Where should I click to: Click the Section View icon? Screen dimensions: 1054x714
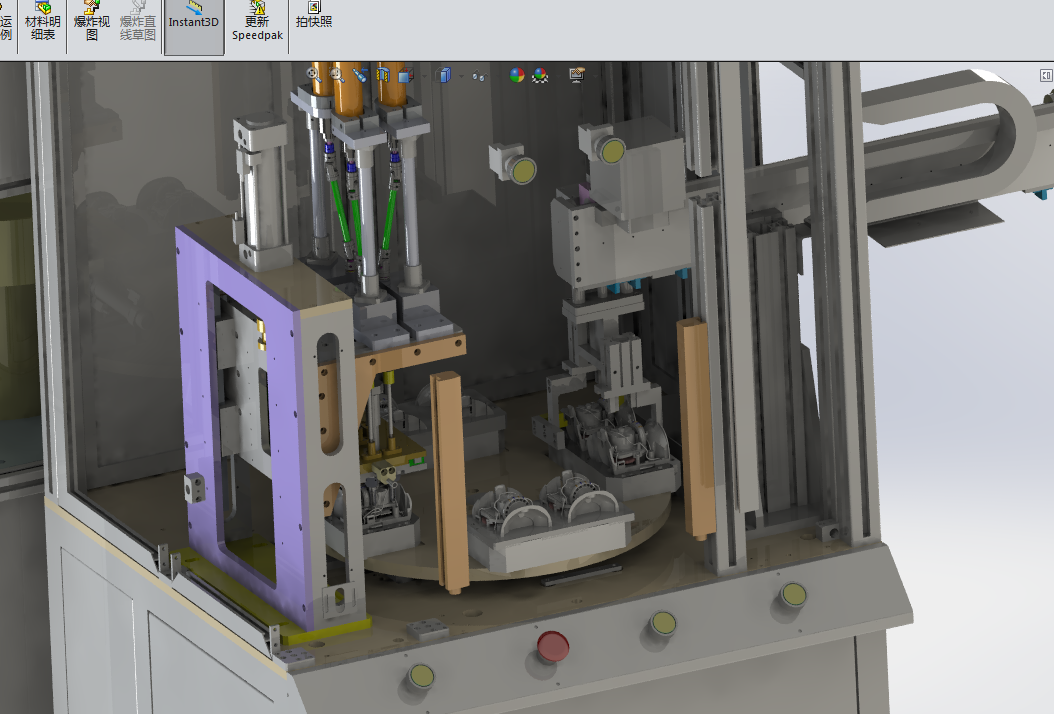(x=382, y=75)
